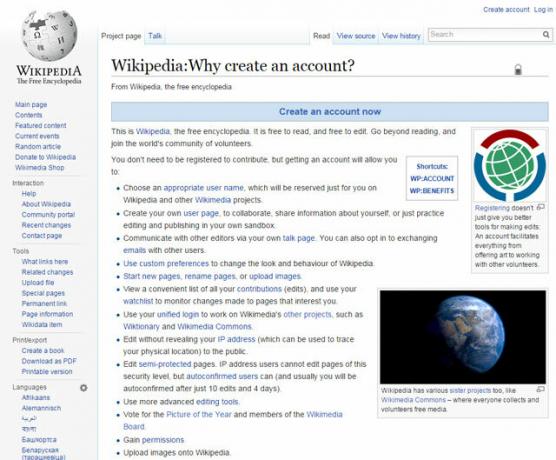Open Recent changes link
The image size is (556, 460).
pyautogui.click(x=46, y=225)
